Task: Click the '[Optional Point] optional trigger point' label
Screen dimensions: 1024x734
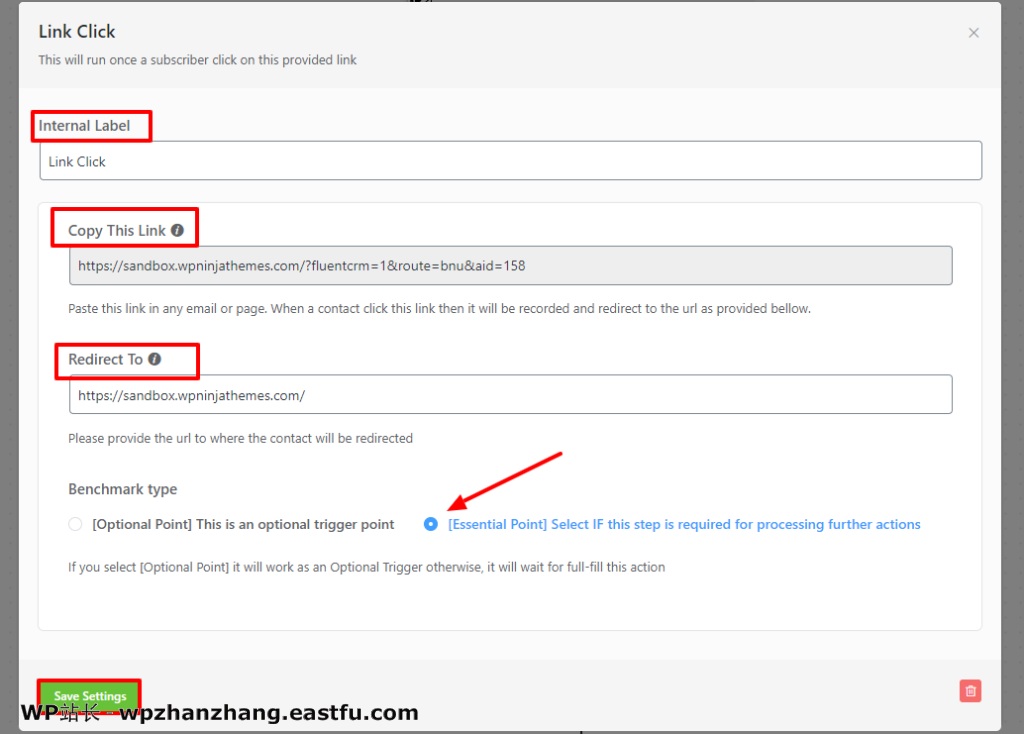Action: [x=243, y=524]
